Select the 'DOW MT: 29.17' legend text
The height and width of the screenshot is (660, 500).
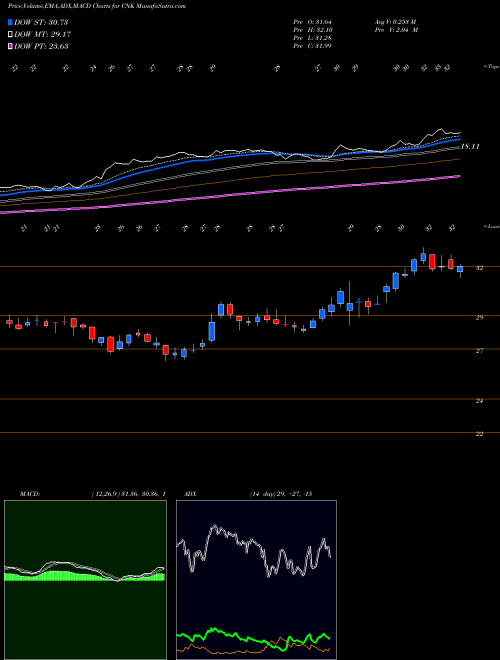tap(41, 35)
